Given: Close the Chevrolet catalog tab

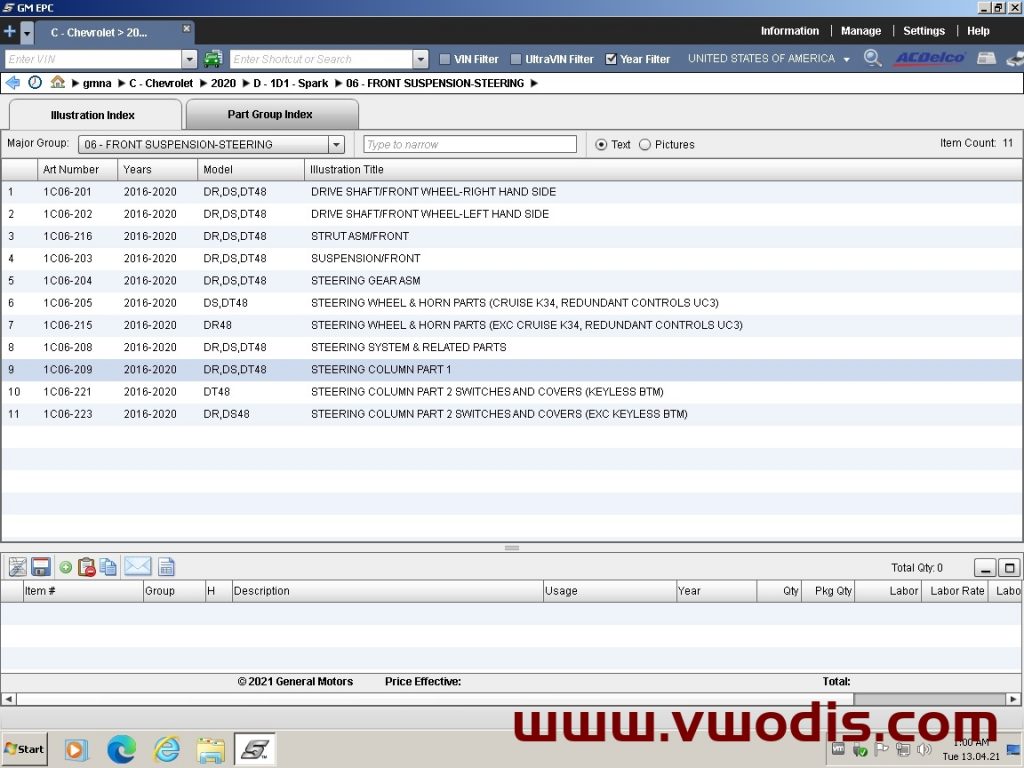Looking at the screenshot, I should pos(186,29).
